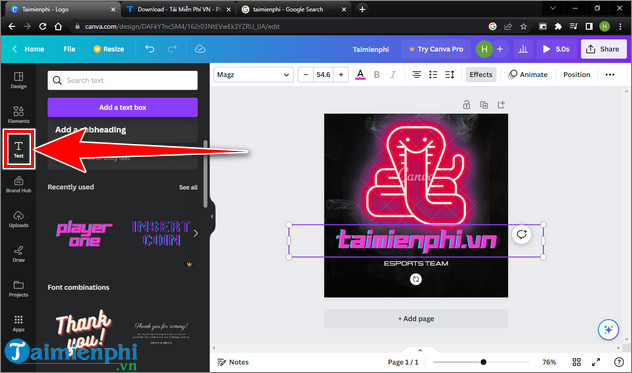The height and width of the screenshot is (373, 632).
Task: Enter fullscreen presentation mode
Action: (x=596, y=362)
